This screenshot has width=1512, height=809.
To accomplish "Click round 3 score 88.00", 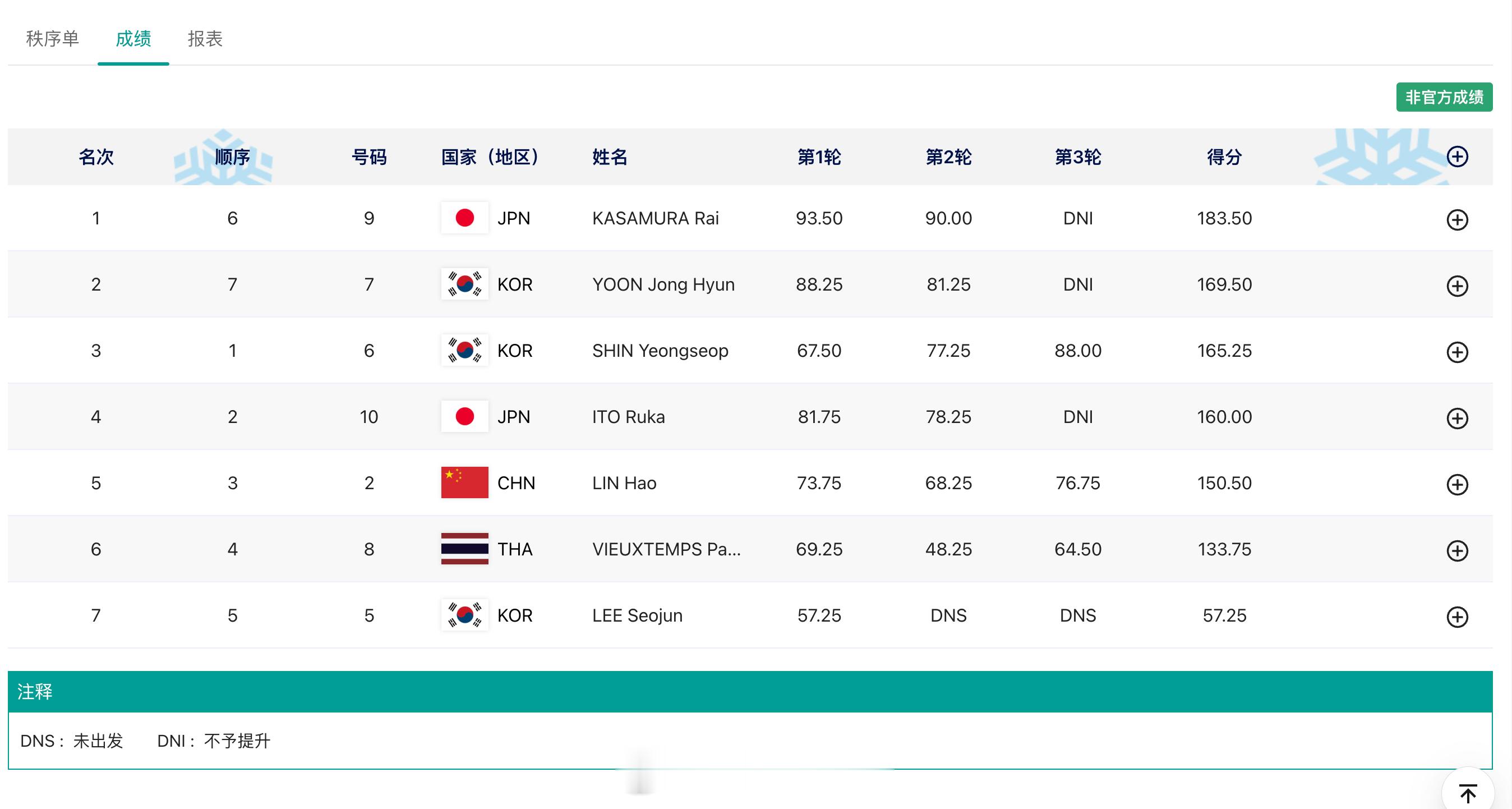I will tap(1078, 351).
